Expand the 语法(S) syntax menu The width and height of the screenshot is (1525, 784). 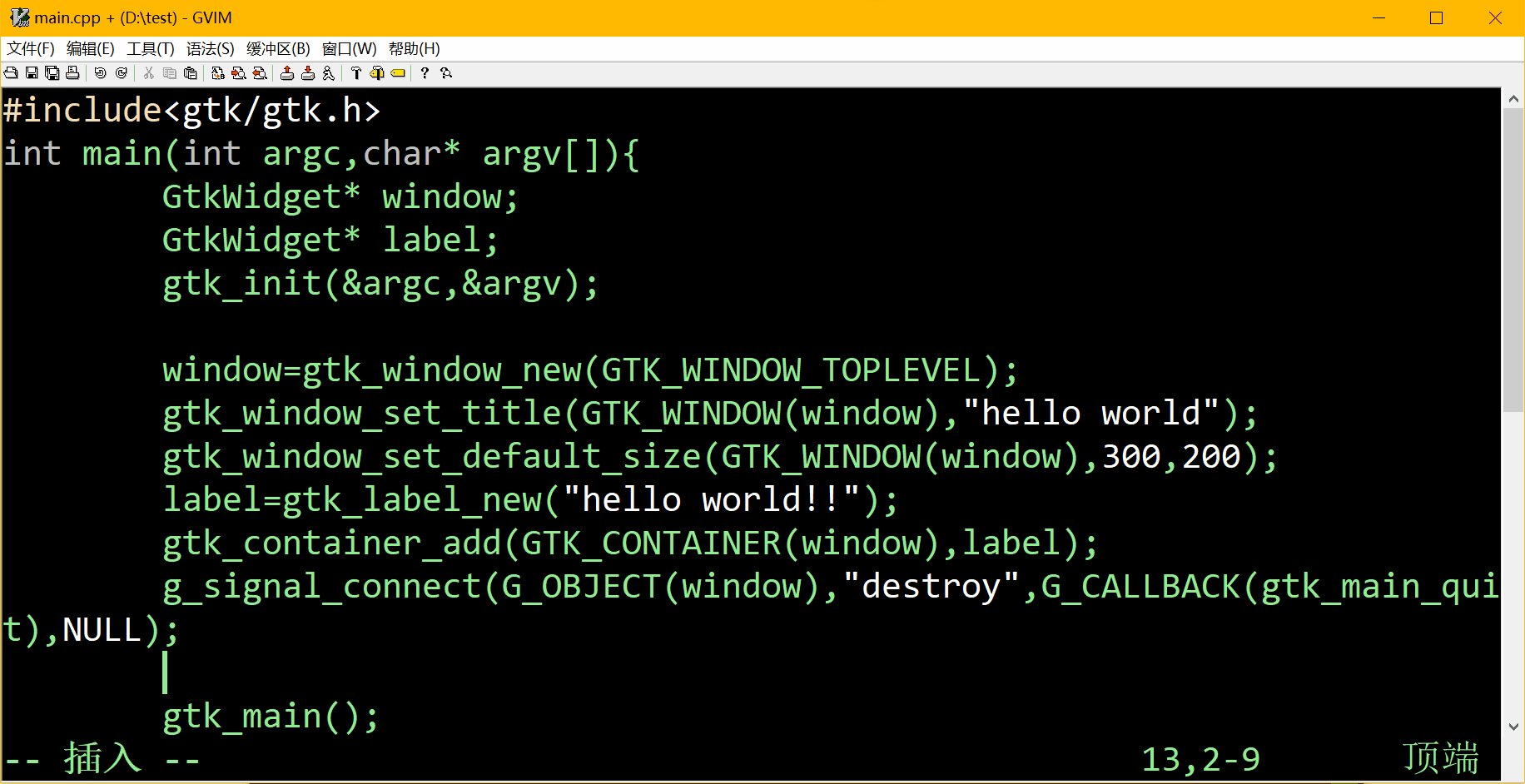[210, 49]
